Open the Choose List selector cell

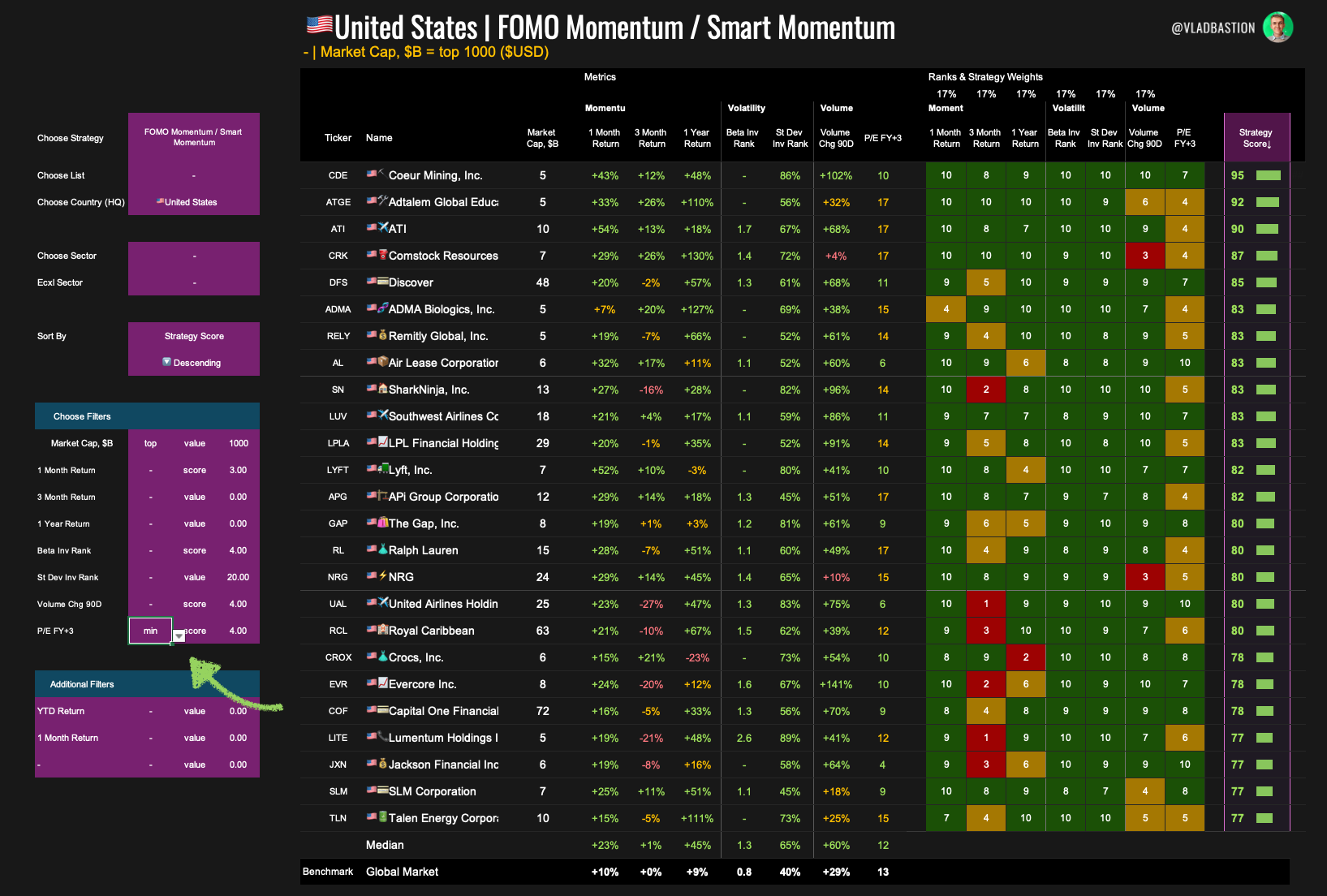click(x=194, y=175)
